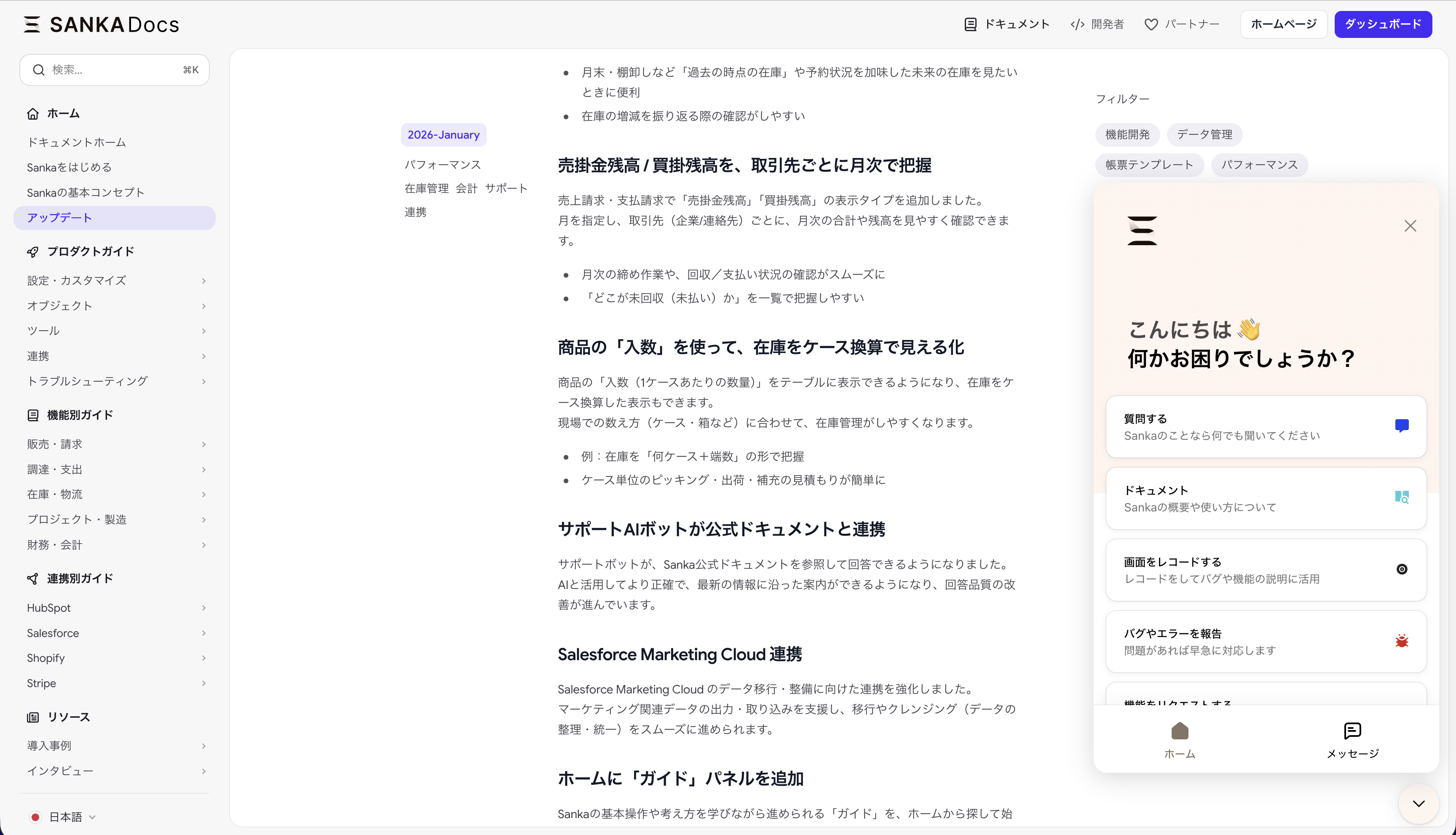Collapse chat using chevron-down button
Screen dimensions: 1456x835
coord(1418,803)
